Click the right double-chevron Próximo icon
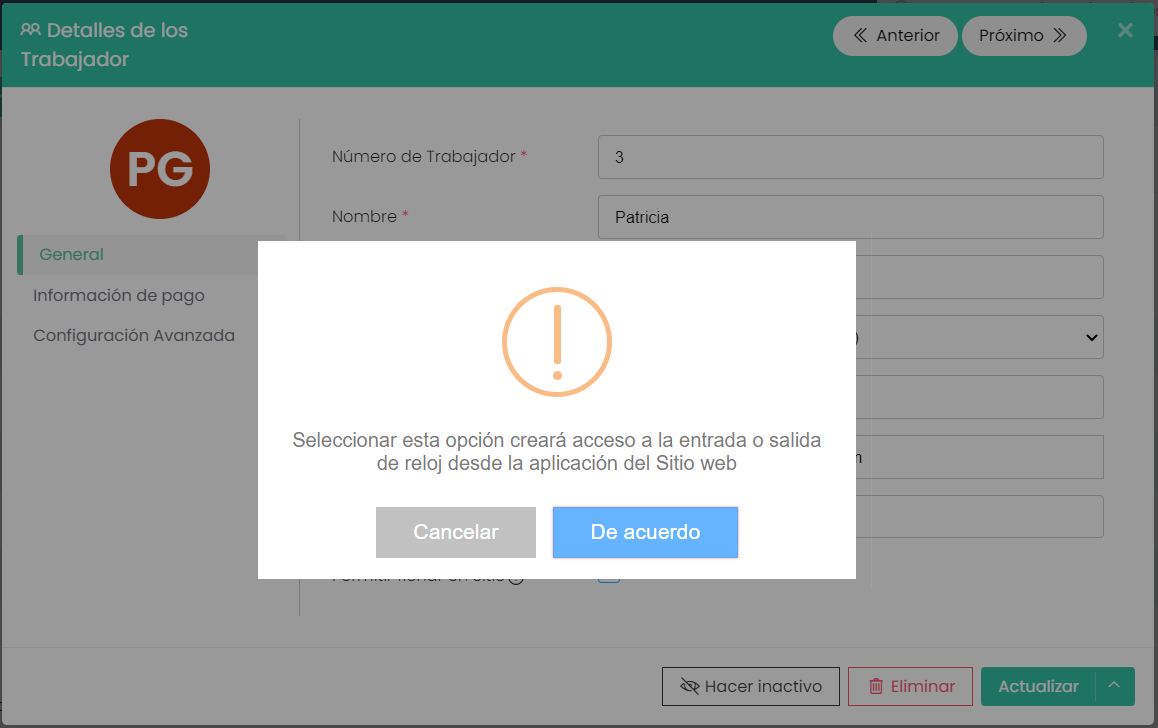This screenshot has height=728, width=1158. [x=1060, y=36]
